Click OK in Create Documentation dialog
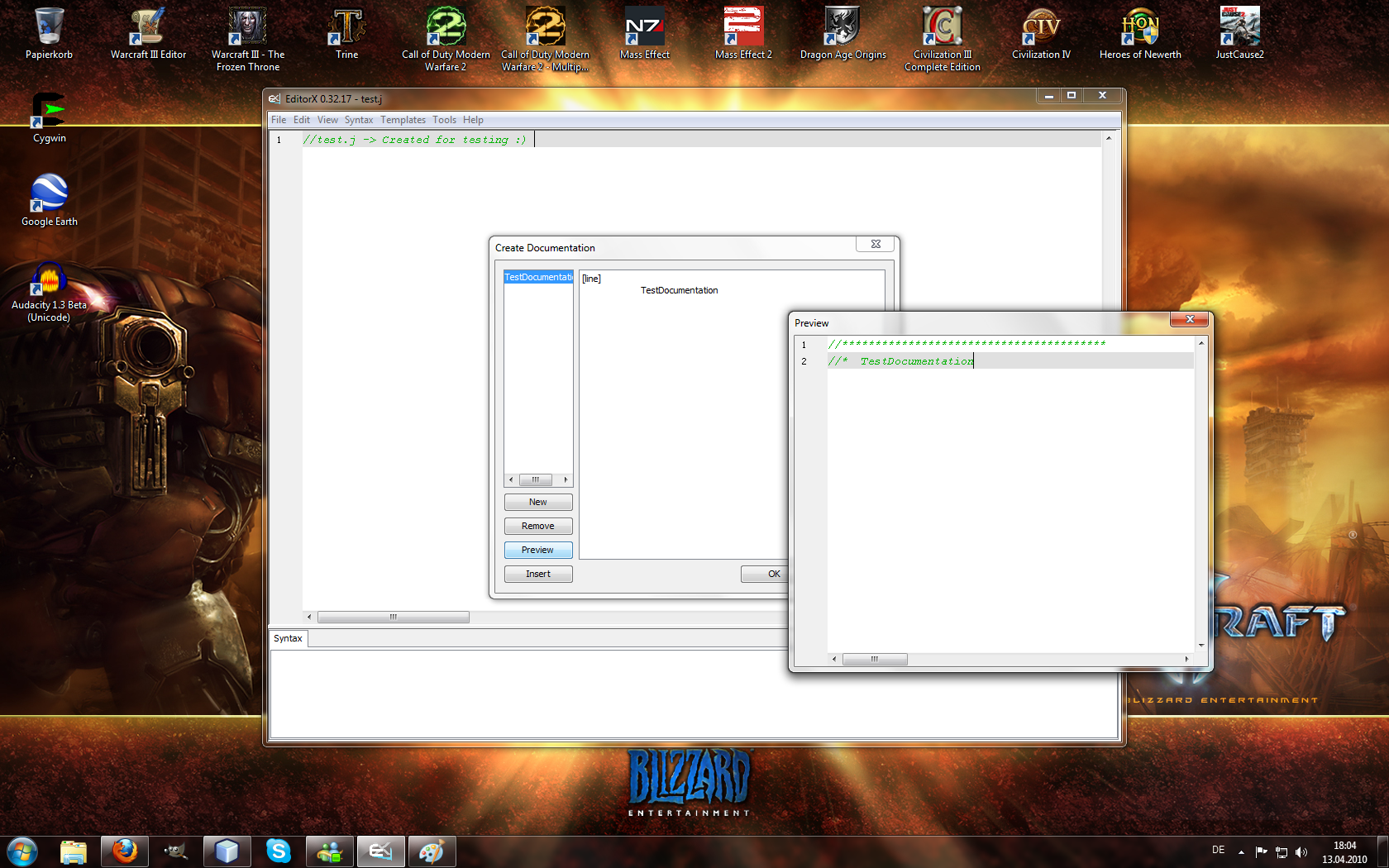The width and height of the screenshot is (1389, 868). (x=766, y=574)
